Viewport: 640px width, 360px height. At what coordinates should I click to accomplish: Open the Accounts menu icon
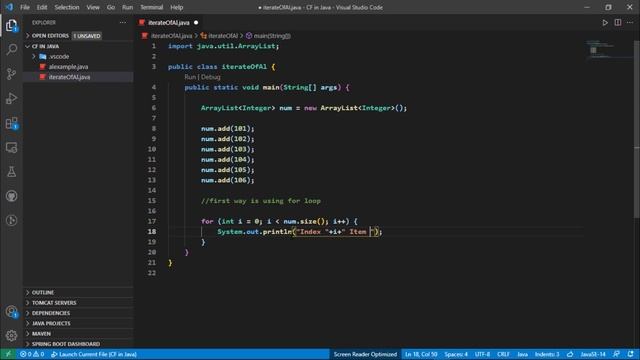coord(11,312)
